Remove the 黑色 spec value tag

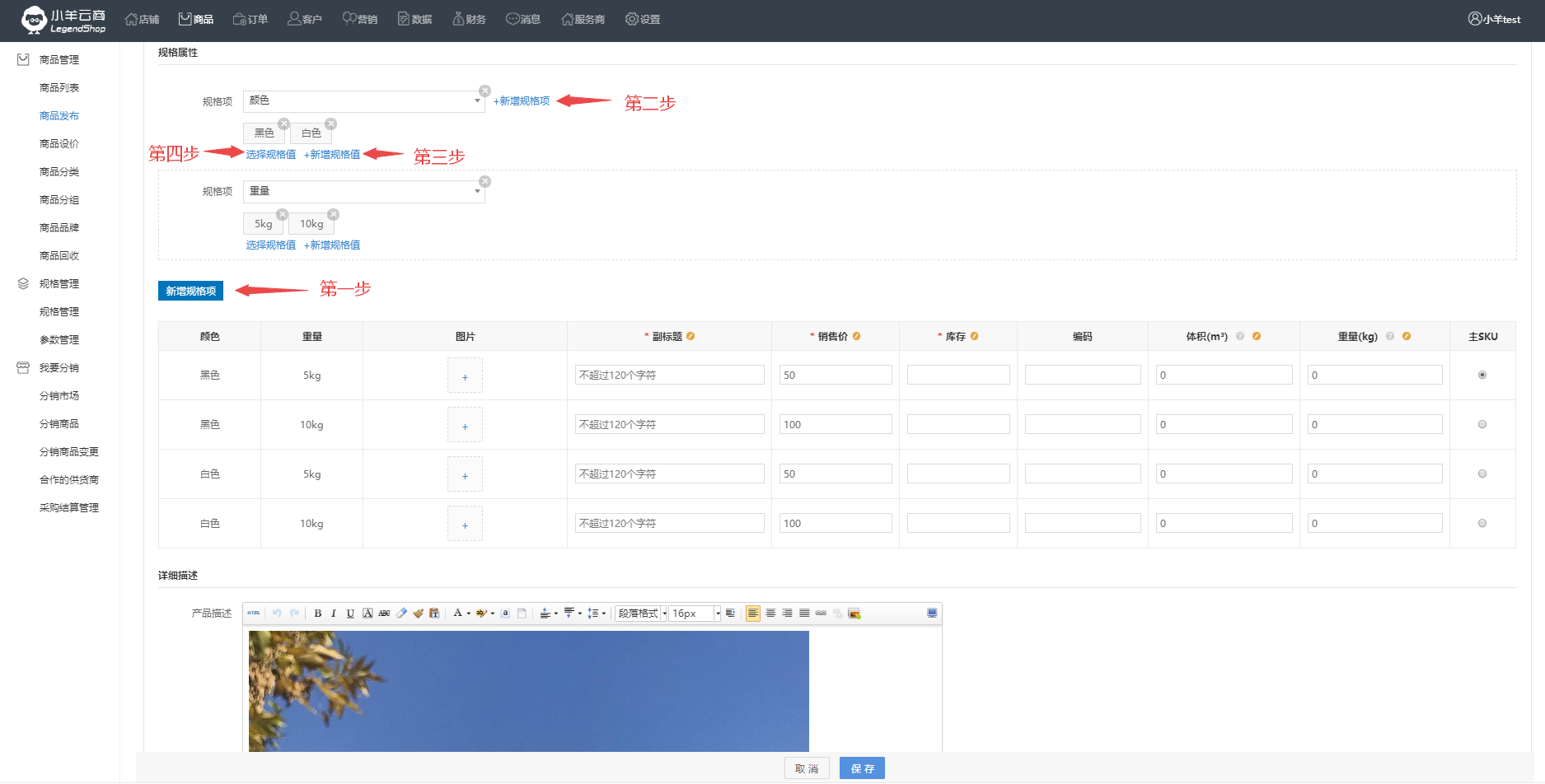283,124
